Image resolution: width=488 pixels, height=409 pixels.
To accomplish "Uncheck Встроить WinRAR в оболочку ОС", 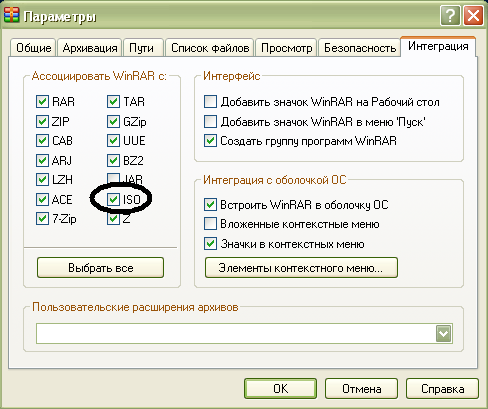I will click(210, 204).
